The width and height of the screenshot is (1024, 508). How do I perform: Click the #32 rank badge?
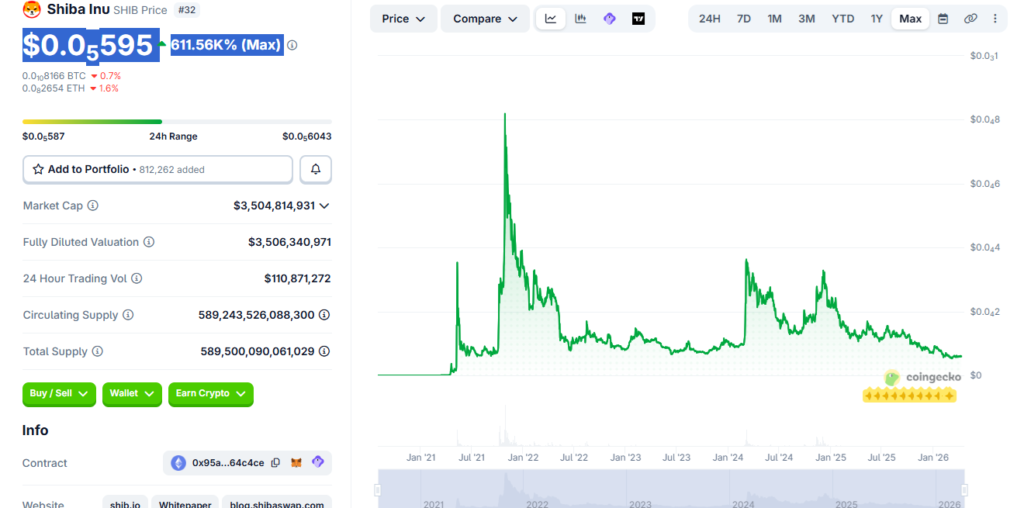pyautogui.click(x=189, y=10)
